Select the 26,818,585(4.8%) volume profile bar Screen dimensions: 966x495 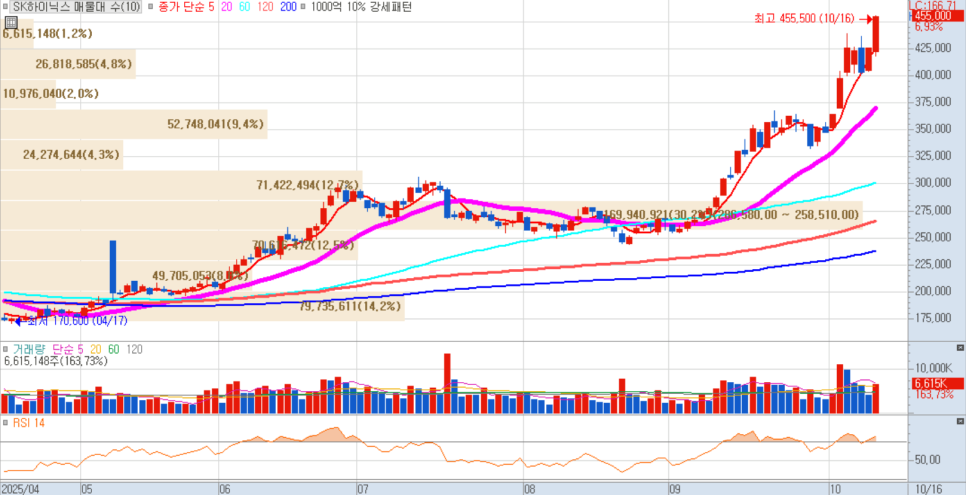click(x=68, y=63)
